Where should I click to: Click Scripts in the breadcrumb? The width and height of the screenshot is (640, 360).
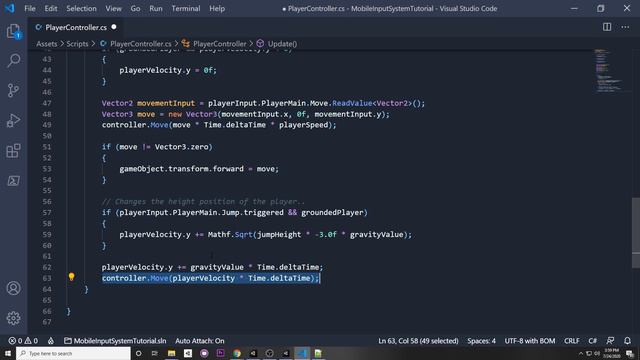[77, 44]
